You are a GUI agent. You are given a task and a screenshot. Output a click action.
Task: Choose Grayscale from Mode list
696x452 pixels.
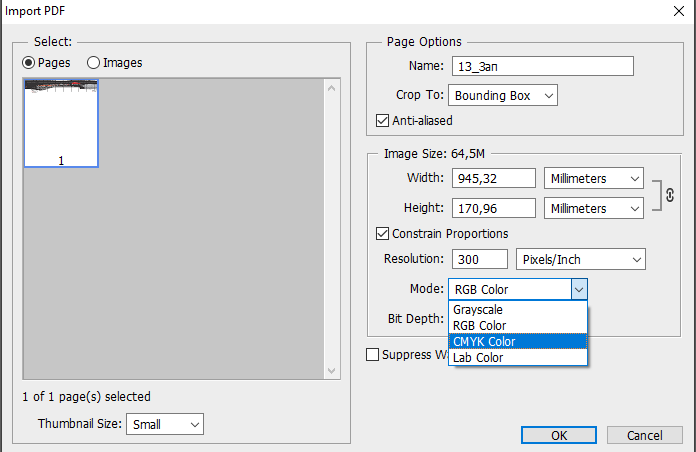coord(478,310)
